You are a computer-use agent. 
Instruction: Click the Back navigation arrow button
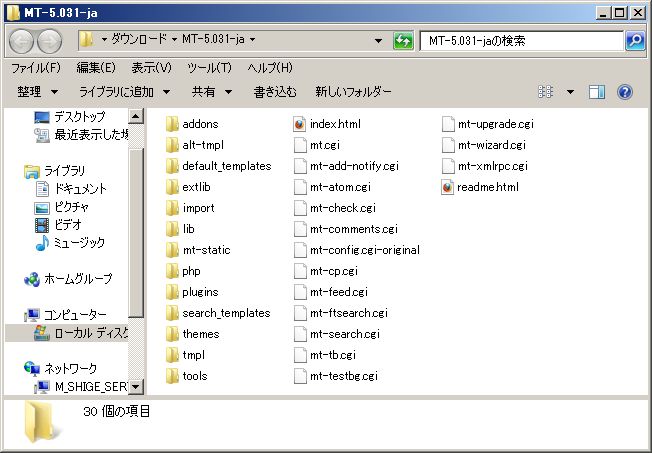21,41
